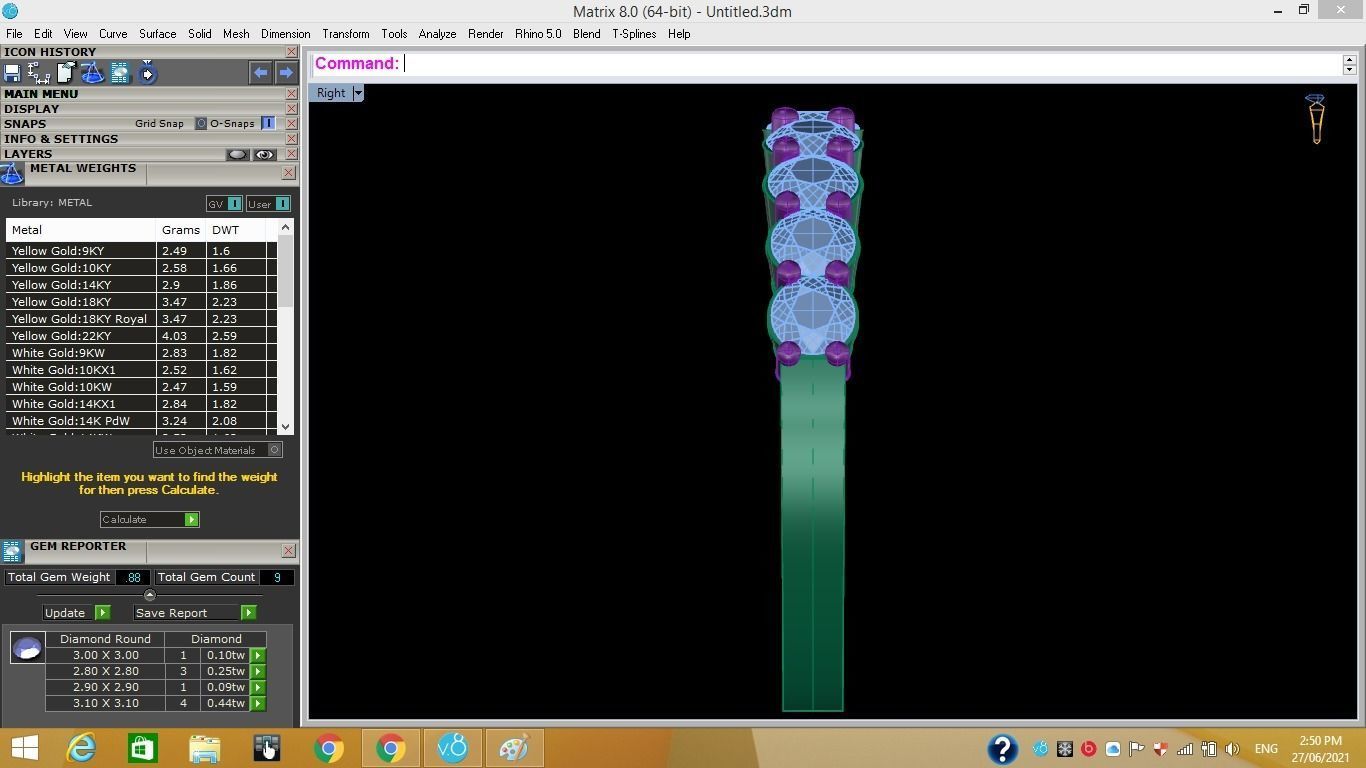Screen dimensions: 1366x768
Task: Go back with the left arrow in Icon History
Action: tap(260, 72)
